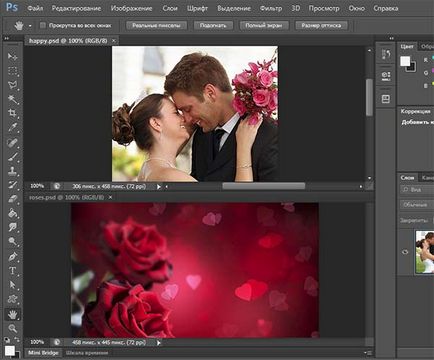Image resolution: width=434 pixels, height=360 pixels.
Task: Select the Eyedropper tool
Action: tap(12, 127)
